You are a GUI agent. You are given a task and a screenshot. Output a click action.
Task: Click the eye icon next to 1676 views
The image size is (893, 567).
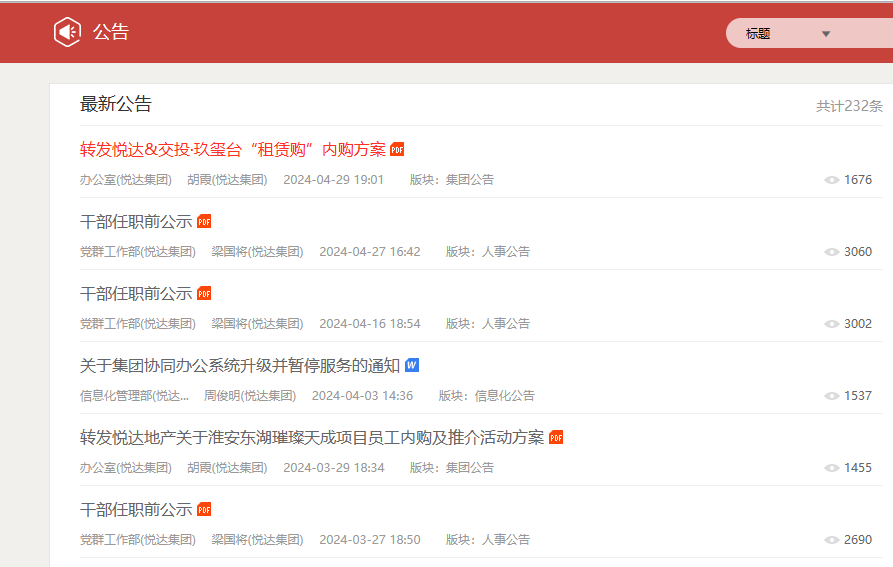pyautogui.click(x=831, y=180)
